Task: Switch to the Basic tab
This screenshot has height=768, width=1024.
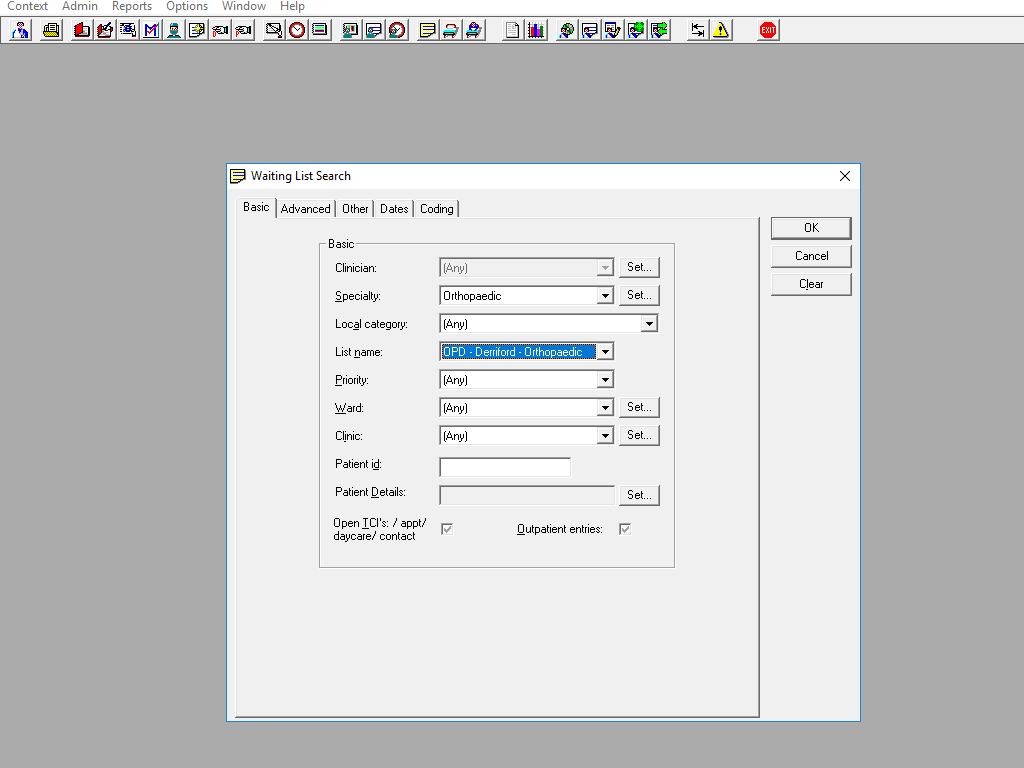Action: pyautogui.click(x=256, y=207)
